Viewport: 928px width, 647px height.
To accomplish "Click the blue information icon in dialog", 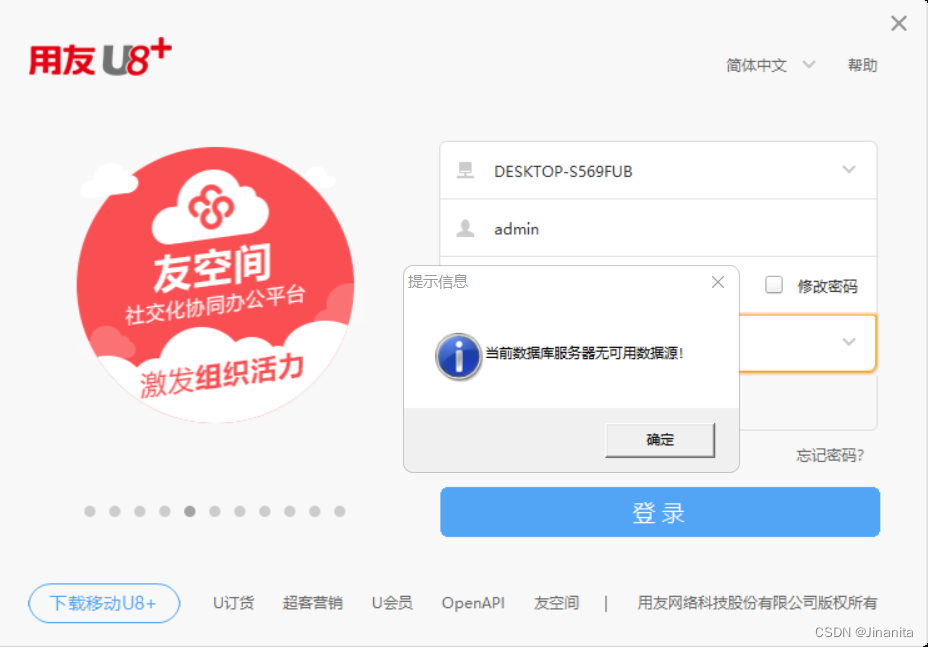I will pos(458,356).
